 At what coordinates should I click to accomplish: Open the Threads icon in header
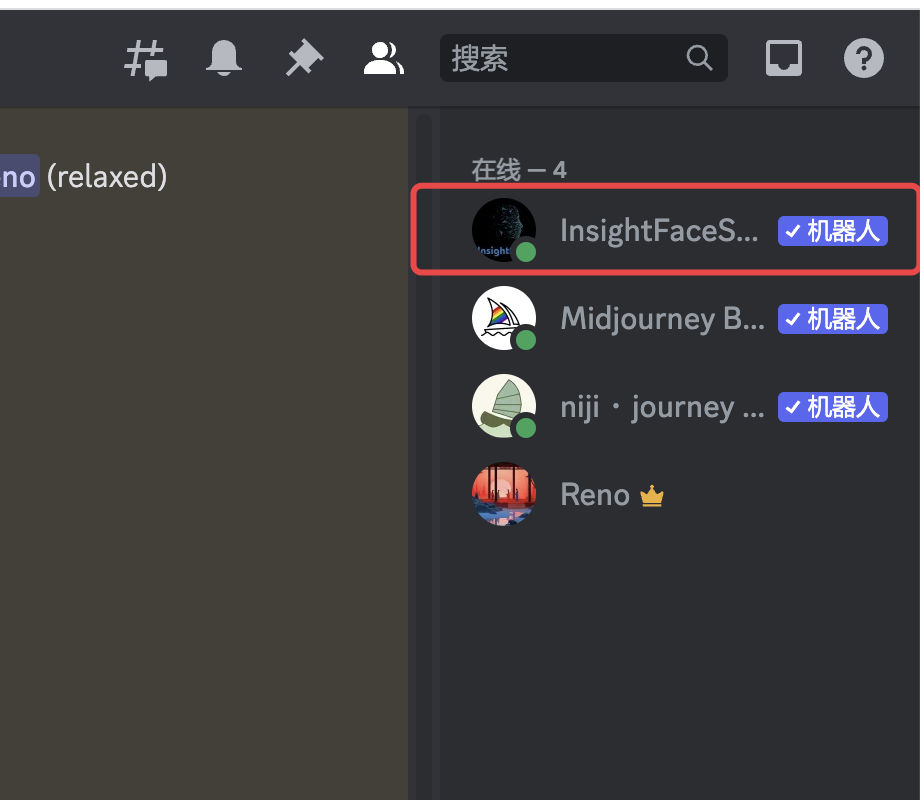pos(146,59)
